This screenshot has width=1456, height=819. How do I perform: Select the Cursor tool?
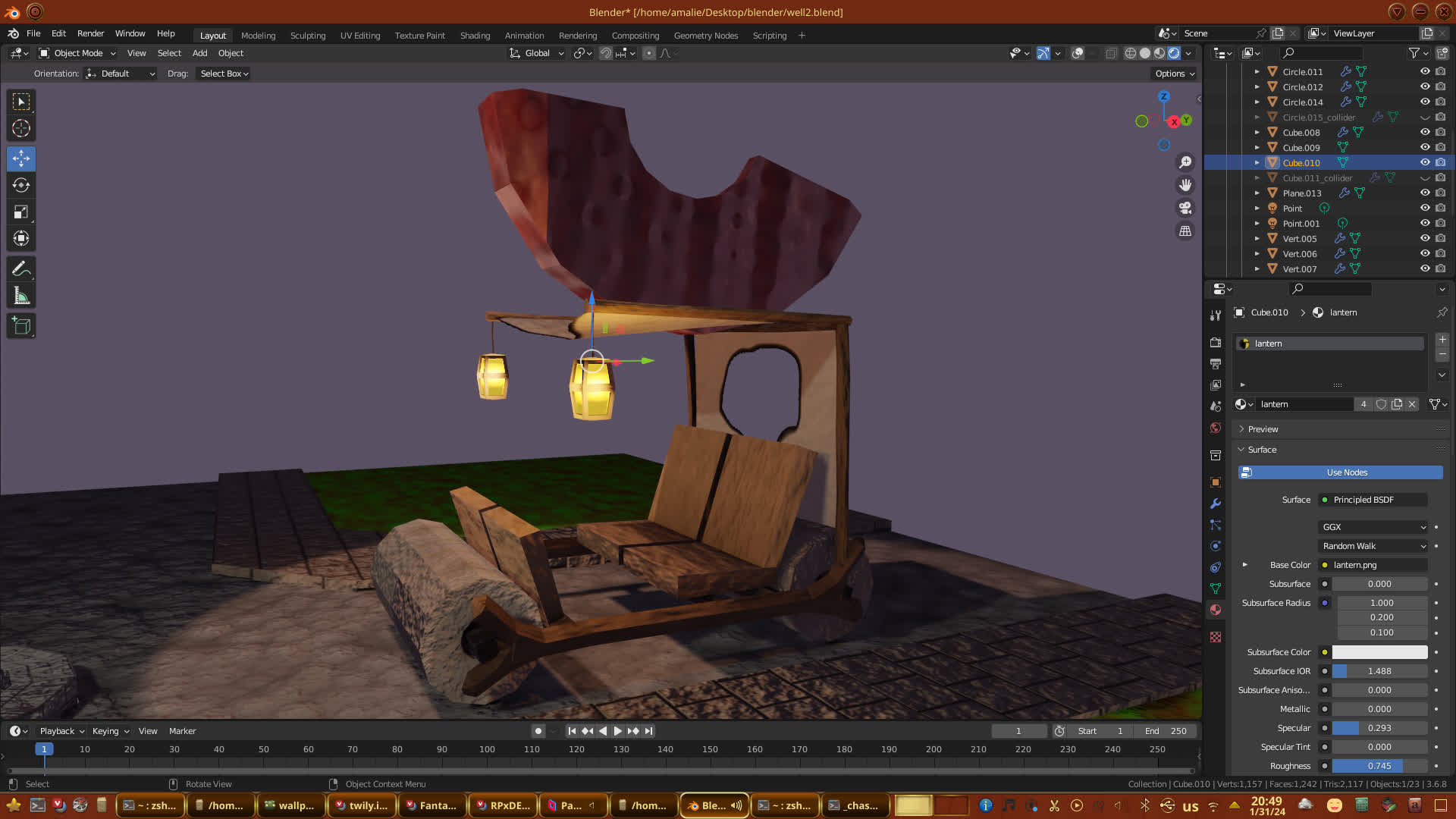coord(21,128)
